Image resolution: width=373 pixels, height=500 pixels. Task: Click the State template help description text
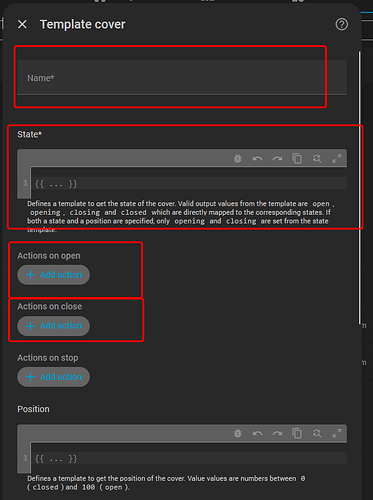tap(181, 217)
